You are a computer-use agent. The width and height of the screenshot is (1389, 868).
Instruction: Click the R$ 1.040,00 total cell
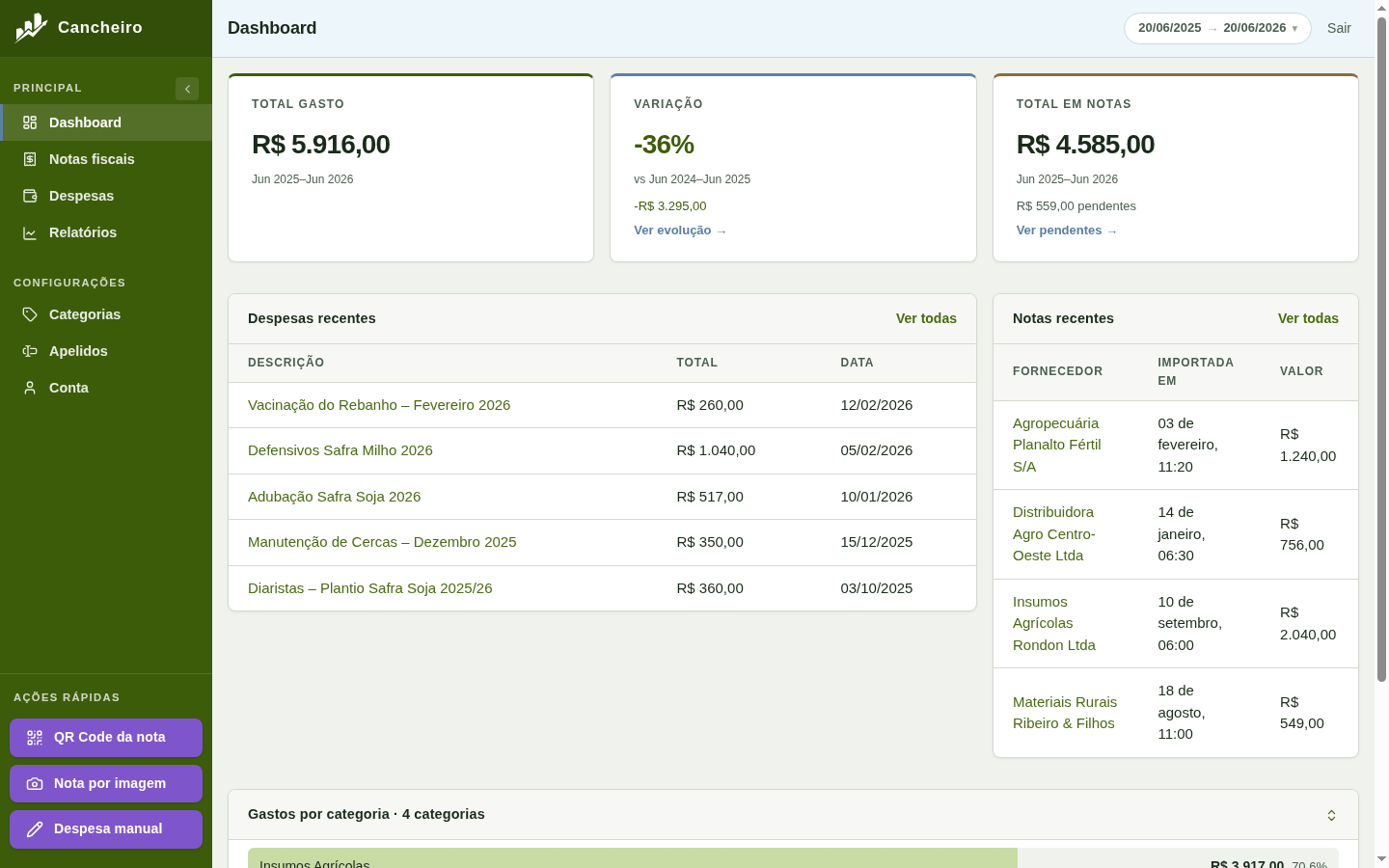point(716,450)
